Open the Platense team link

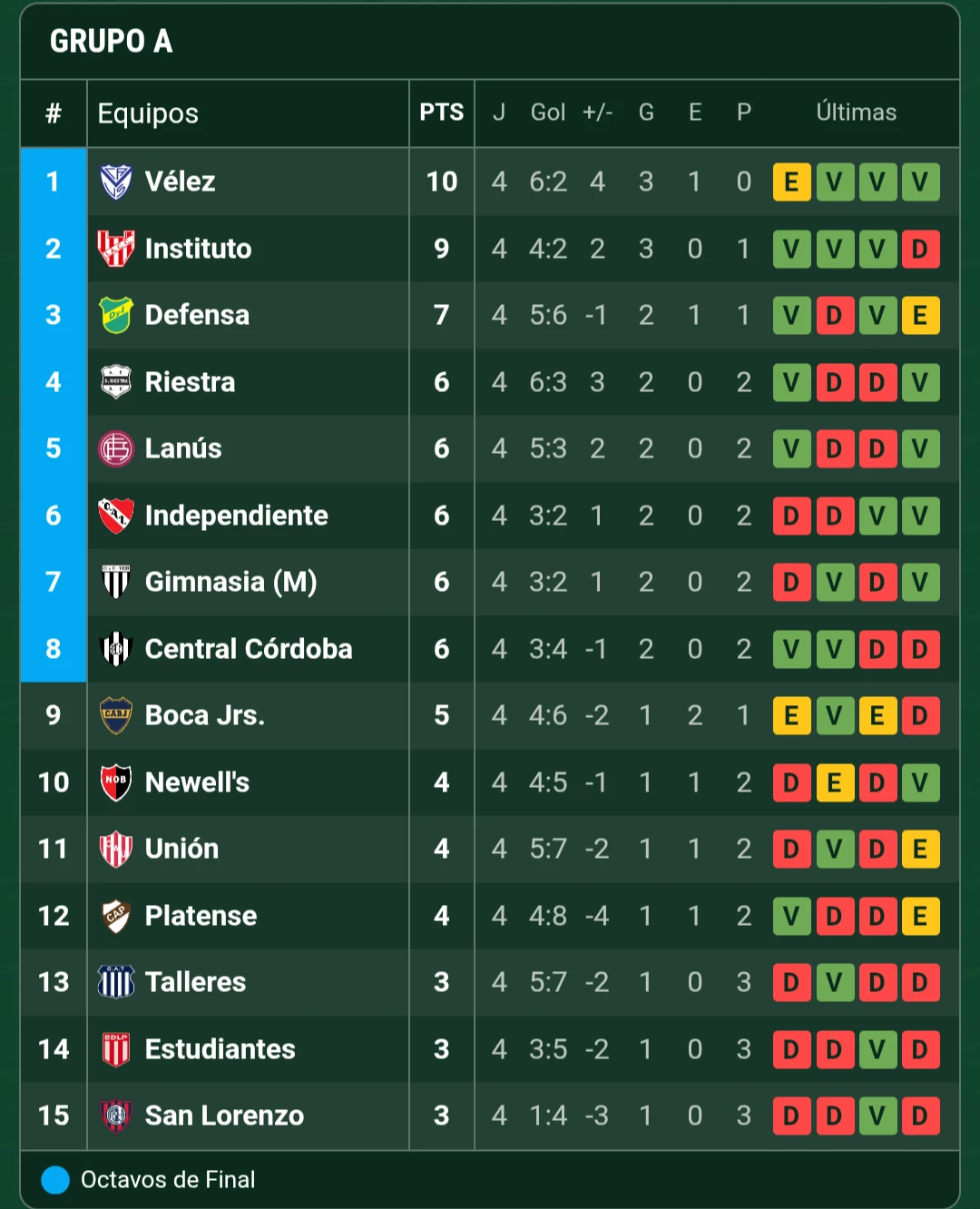pyautogui.click(x=201, y=916)
